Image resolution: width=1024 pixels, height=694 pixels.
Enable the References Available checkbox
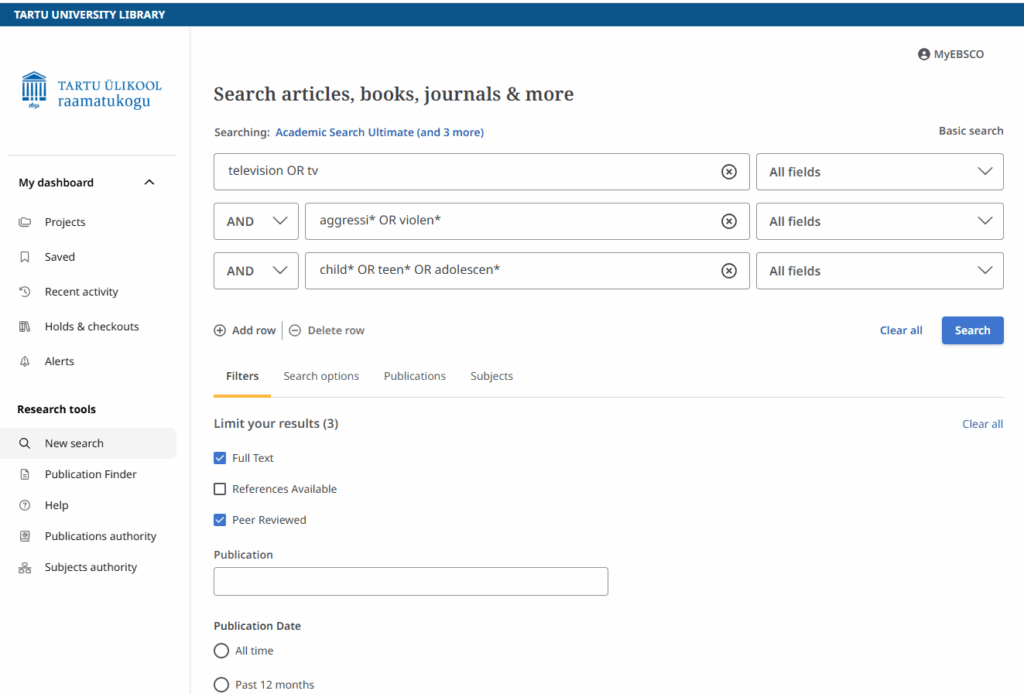(220, 489)
